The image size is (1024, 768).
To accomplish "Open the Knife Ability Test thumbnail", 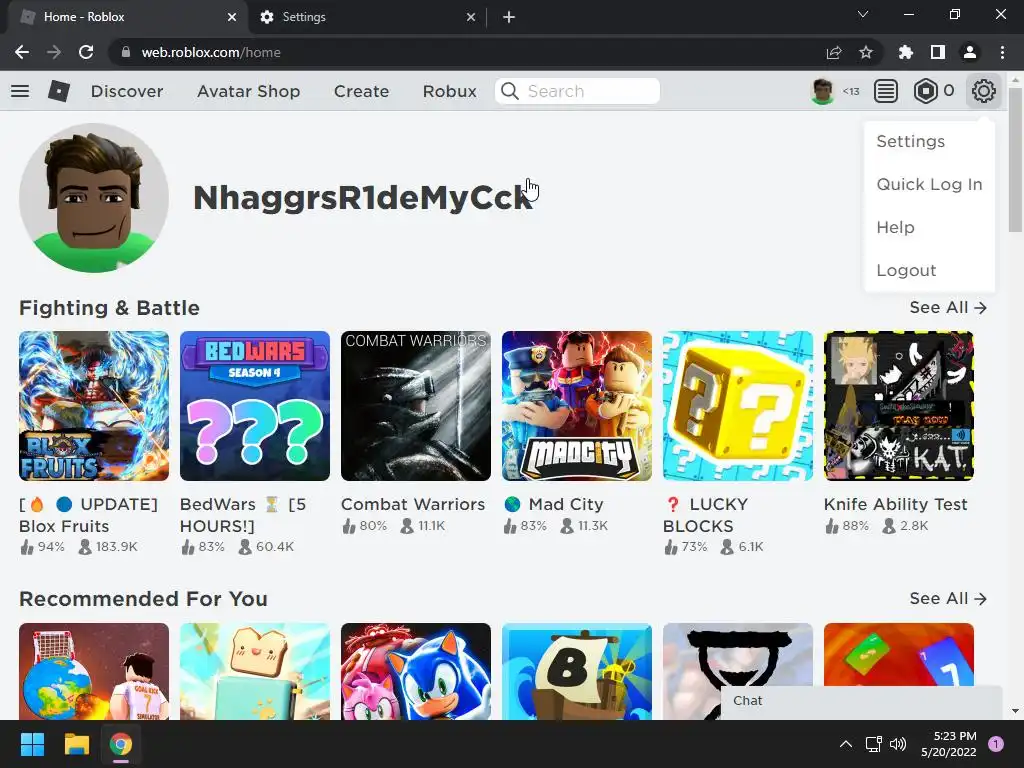I will 899,406.
